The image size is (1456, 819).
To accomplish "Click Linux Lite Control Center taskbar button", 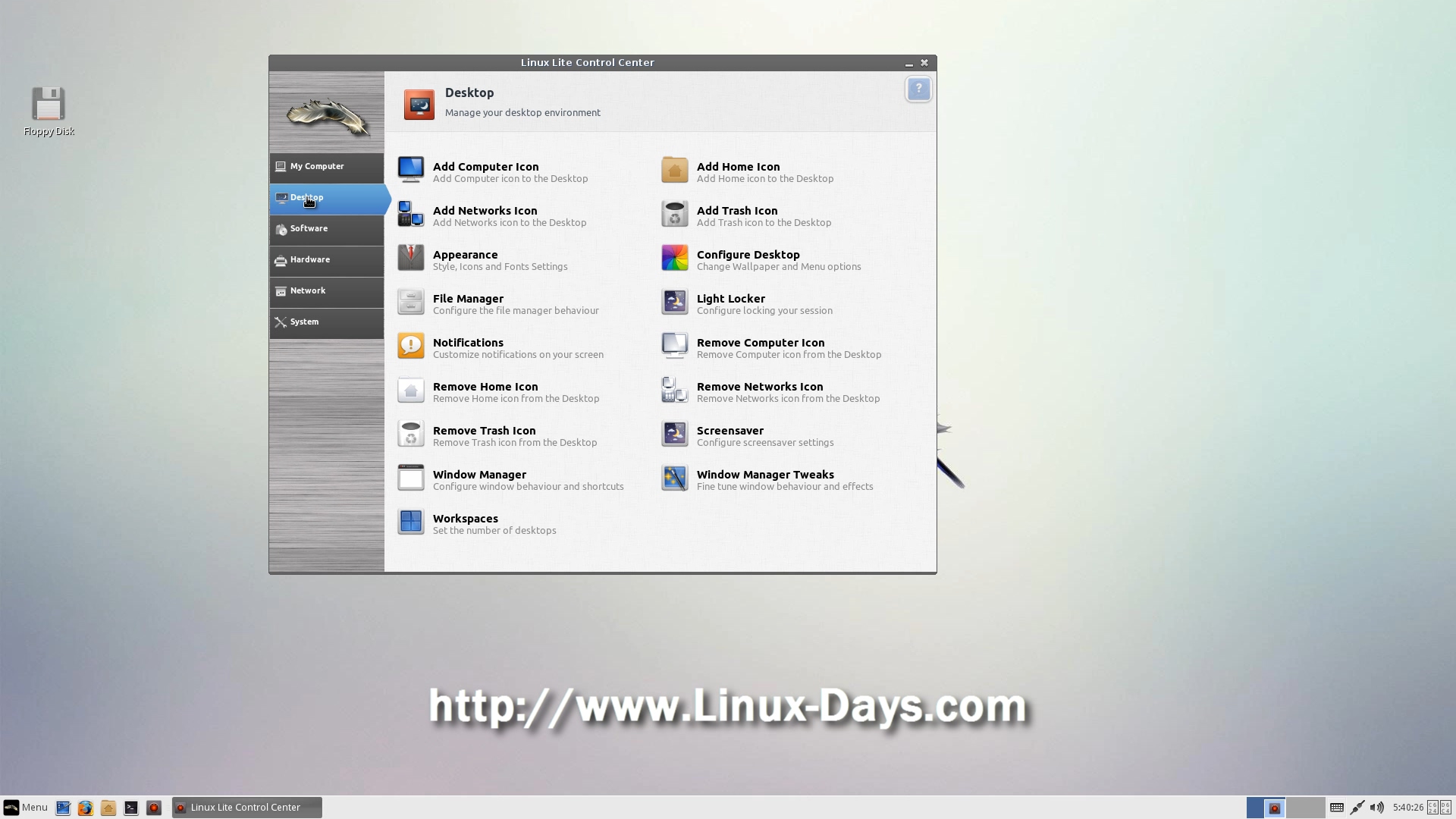I will (x=247, y=808).
